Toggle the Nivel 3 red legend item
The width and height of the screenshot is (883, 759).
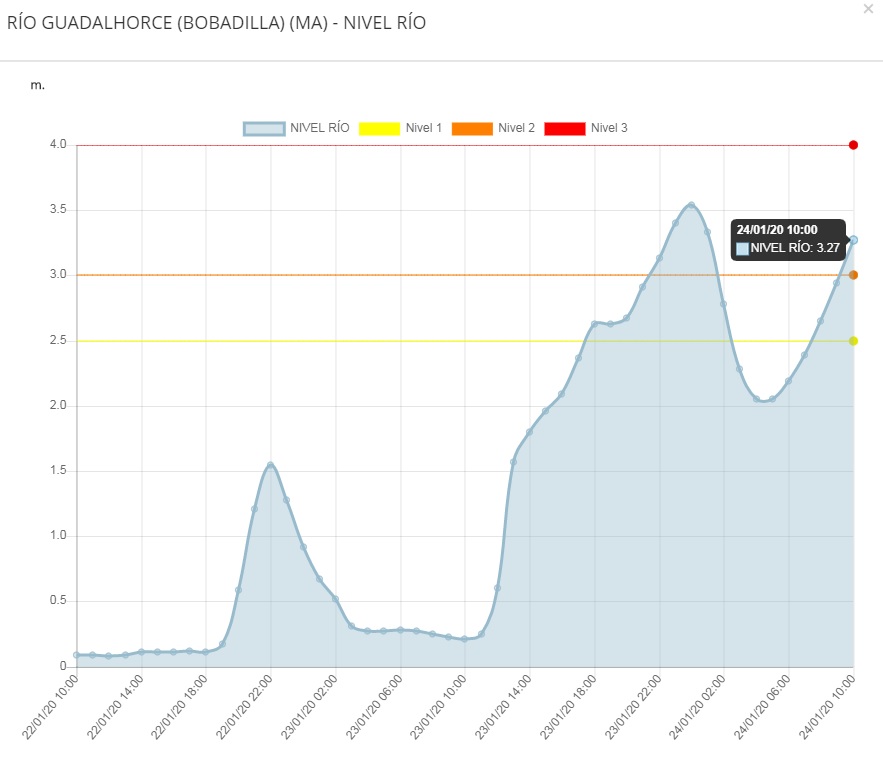(586, 128)
